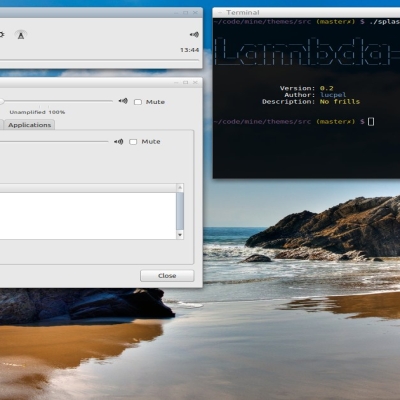Click the speaker icon next to the Unamplified slider
Viewport: 400px width, 400px height.
123,101
